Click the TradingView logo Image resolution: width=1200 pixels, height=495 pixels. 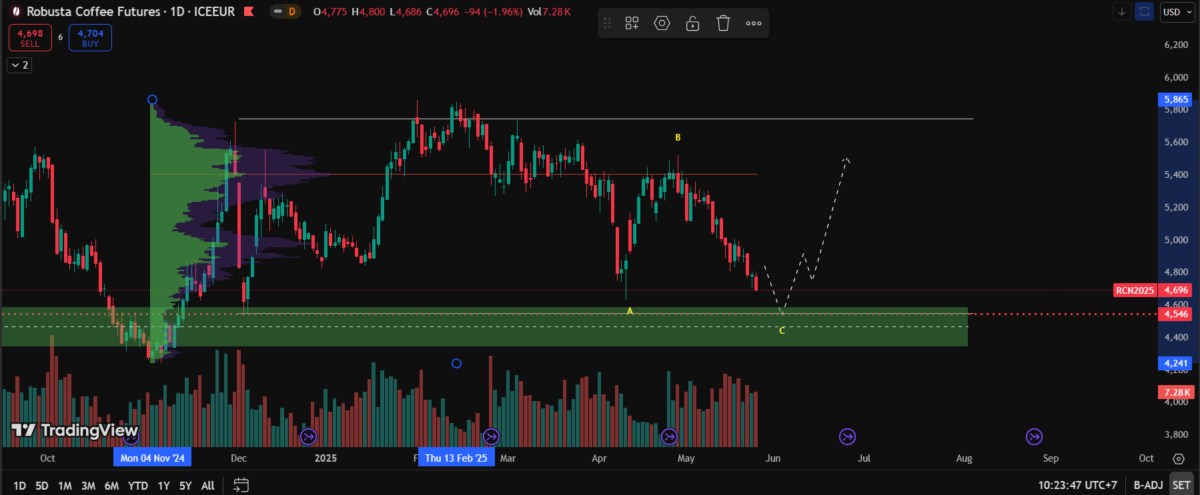[75, 430]
